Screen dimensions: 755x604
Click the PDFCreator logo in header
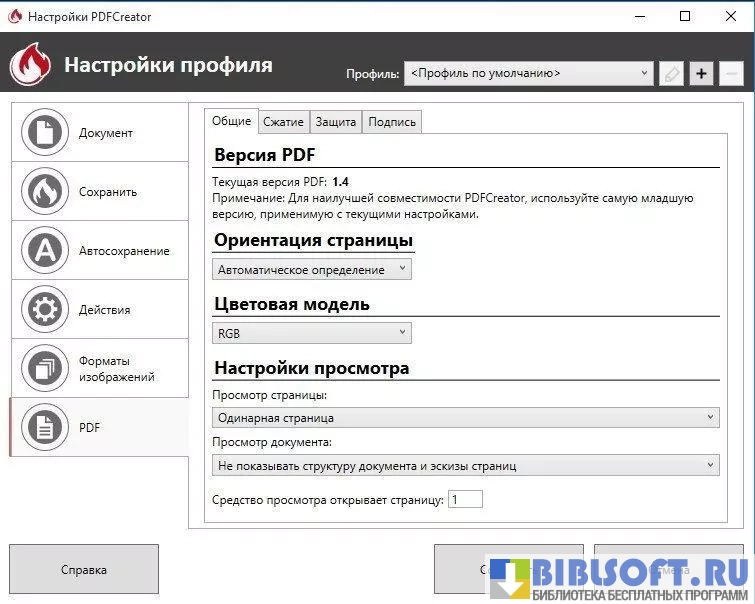click(x=30, y=65)
